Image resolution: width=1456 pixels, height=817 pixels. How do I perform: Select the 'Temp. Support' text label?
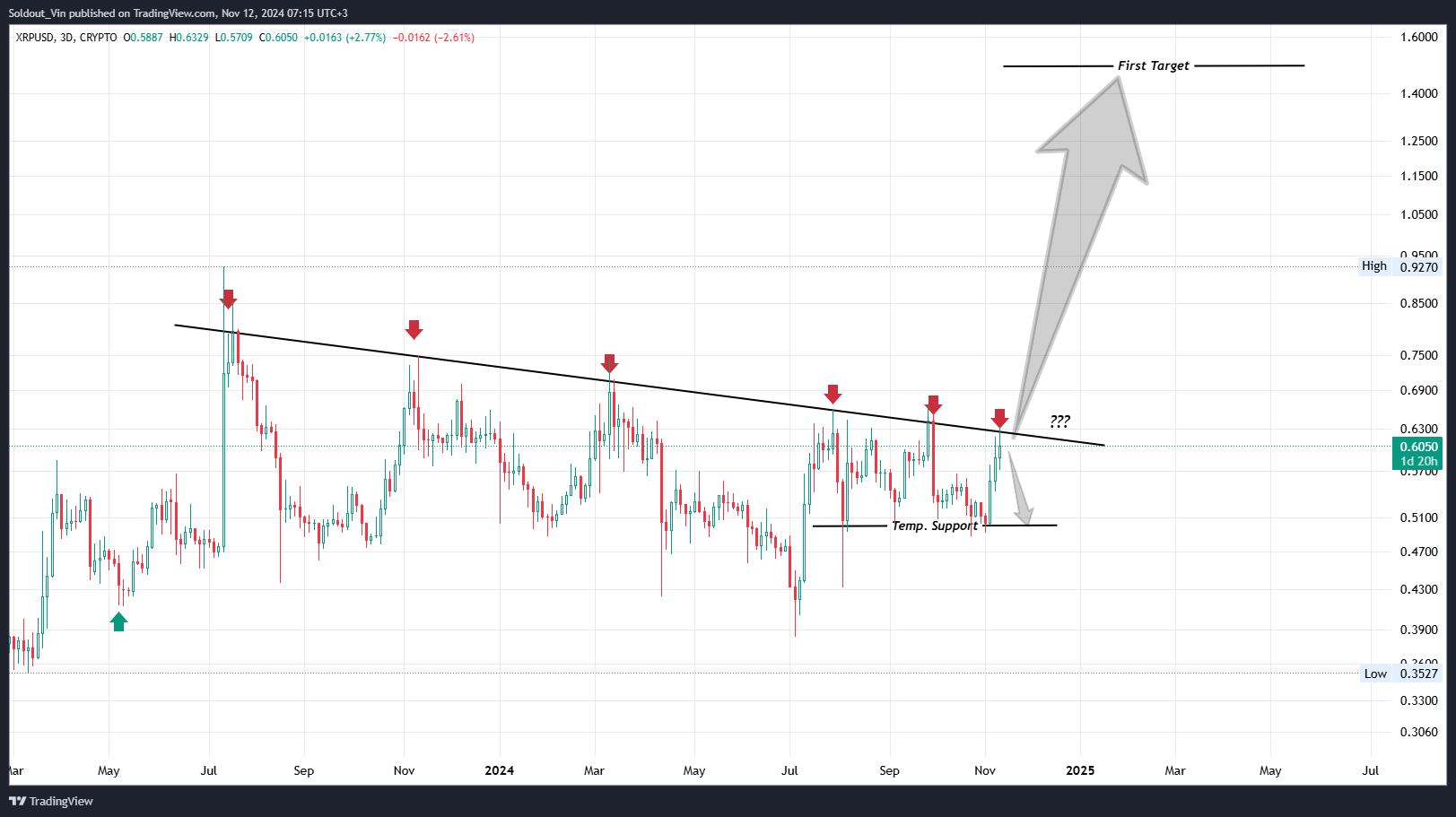935,526
